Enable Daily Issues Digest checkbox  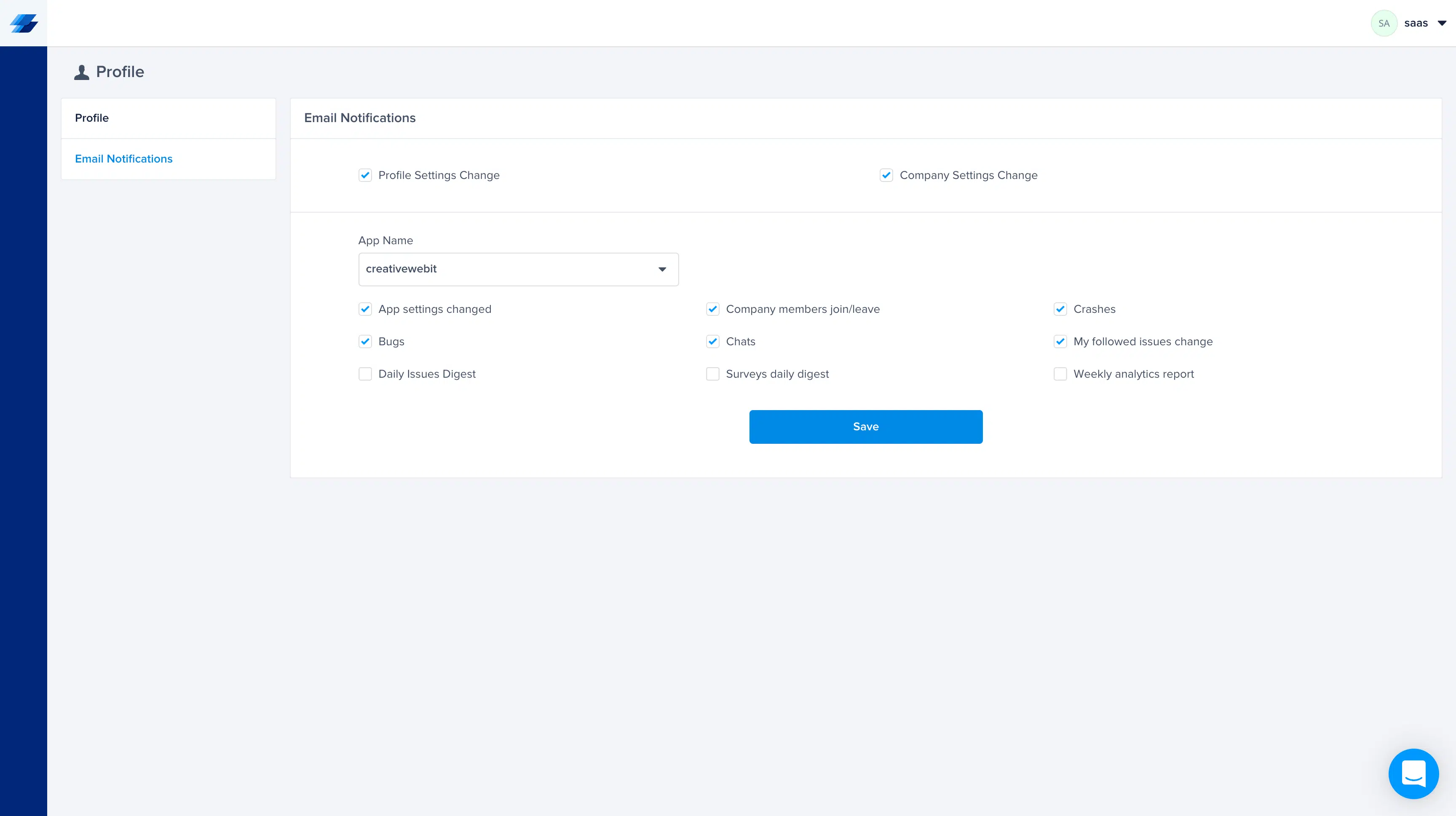pos(365,374)
